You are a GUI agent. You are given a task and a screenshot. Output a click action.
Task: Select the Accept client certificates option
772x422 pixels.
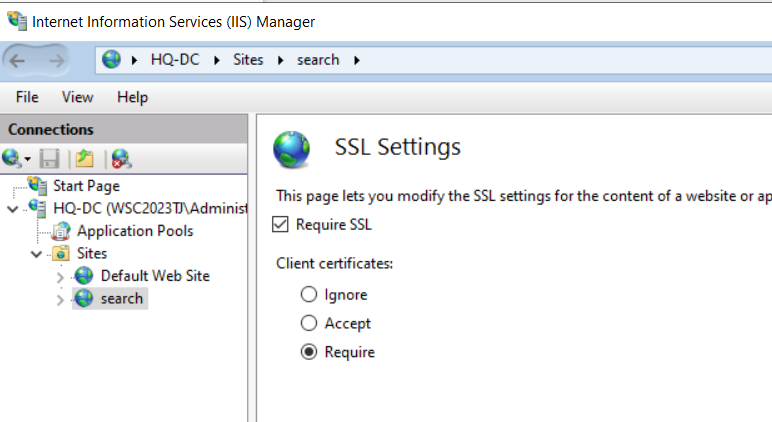pyautogui.click(x=309, y=323)
